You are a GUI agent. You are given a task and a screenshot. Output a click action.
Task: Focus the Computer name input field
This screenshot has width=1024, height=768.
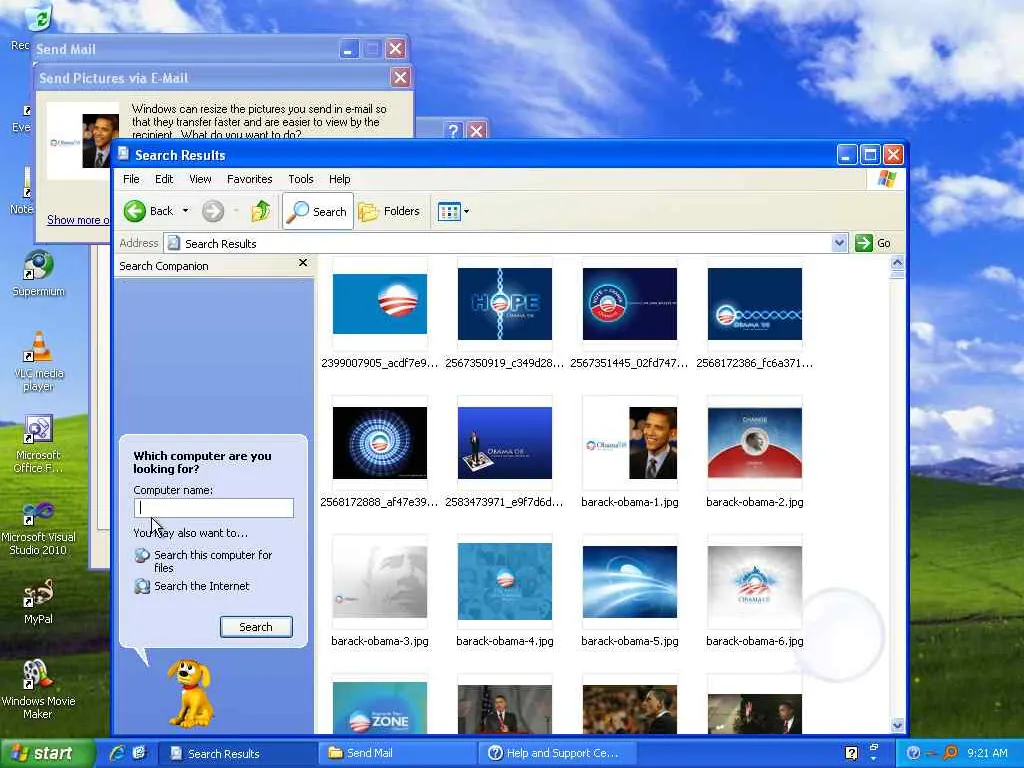(x=214, y=508)
